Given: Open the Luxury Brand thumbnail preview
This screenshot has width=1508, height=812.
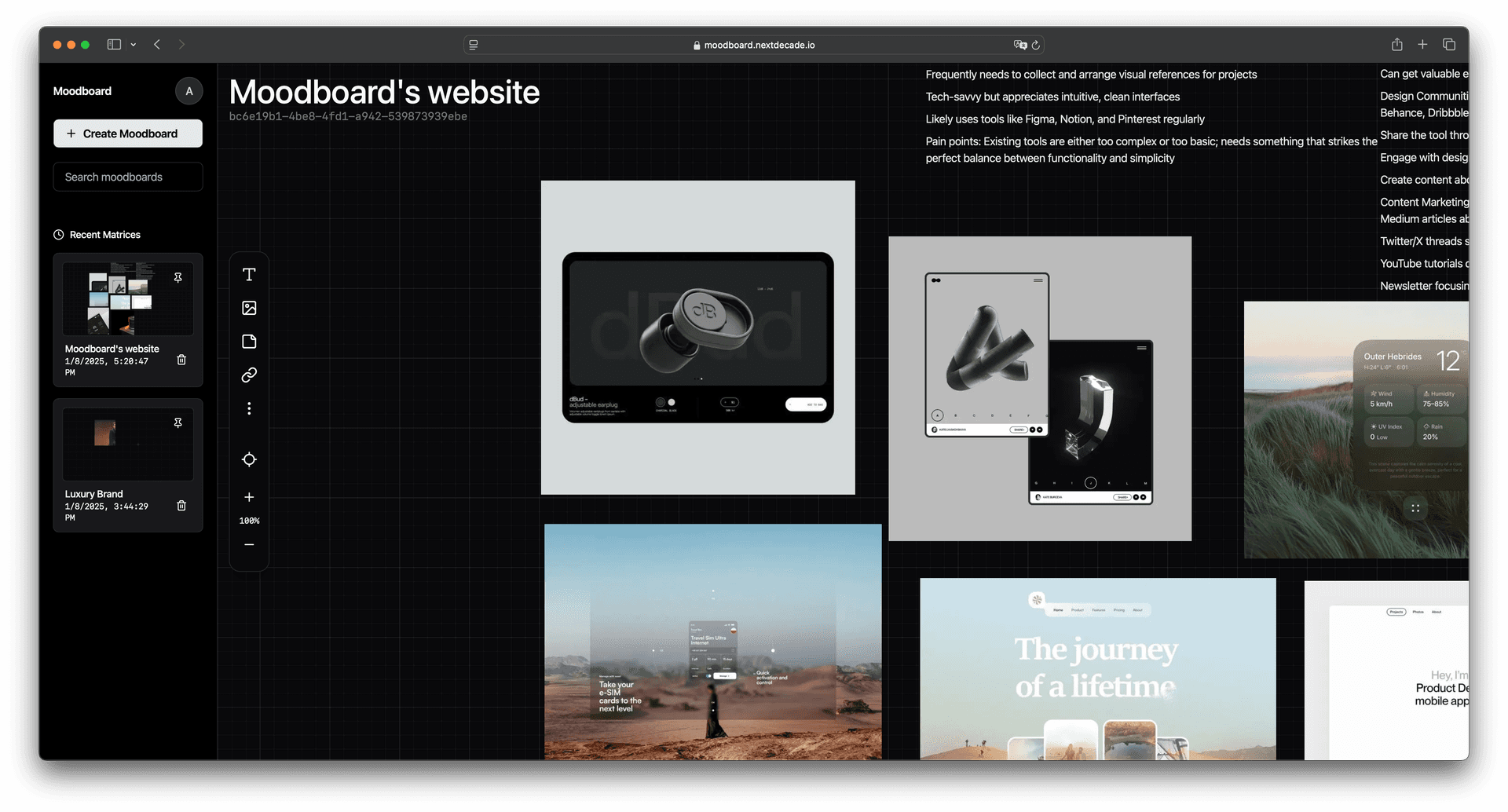Looking at the screenshot, I should coord(128,444).
